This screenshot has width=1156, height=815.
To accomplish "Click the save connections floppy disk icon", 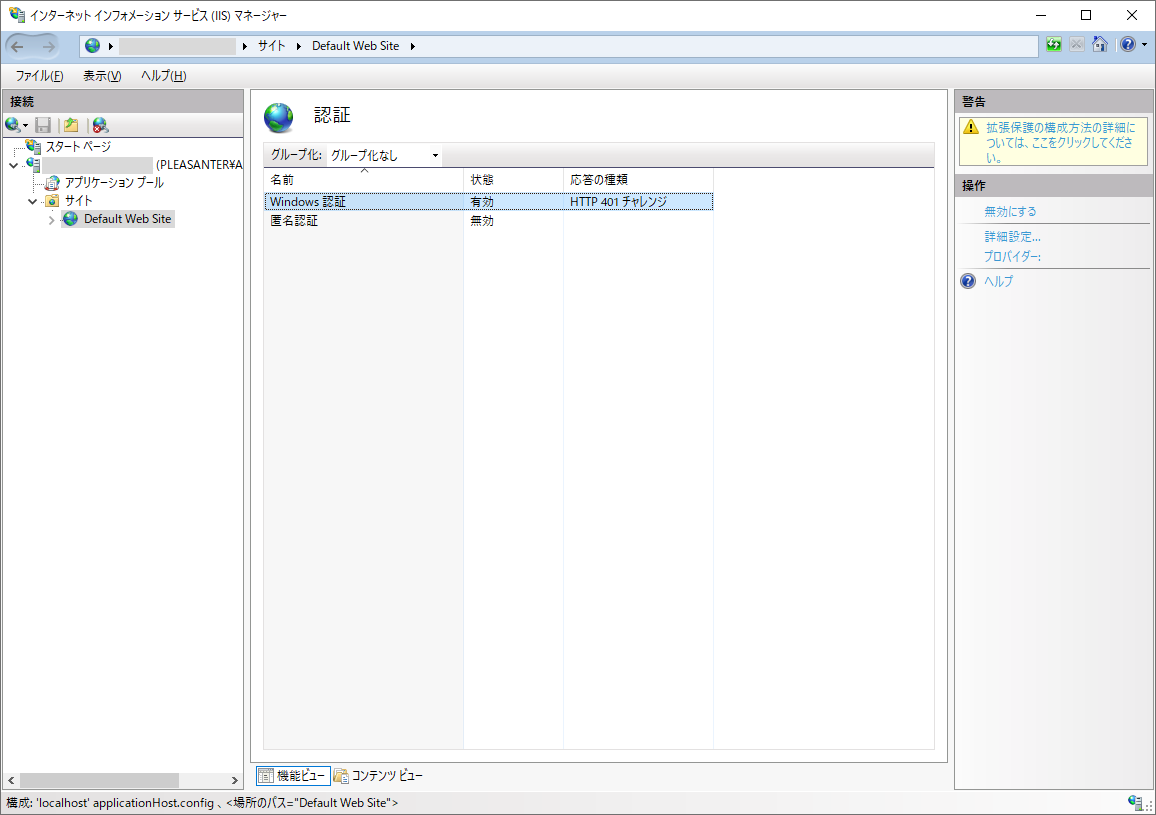I will tap(43, 125).
